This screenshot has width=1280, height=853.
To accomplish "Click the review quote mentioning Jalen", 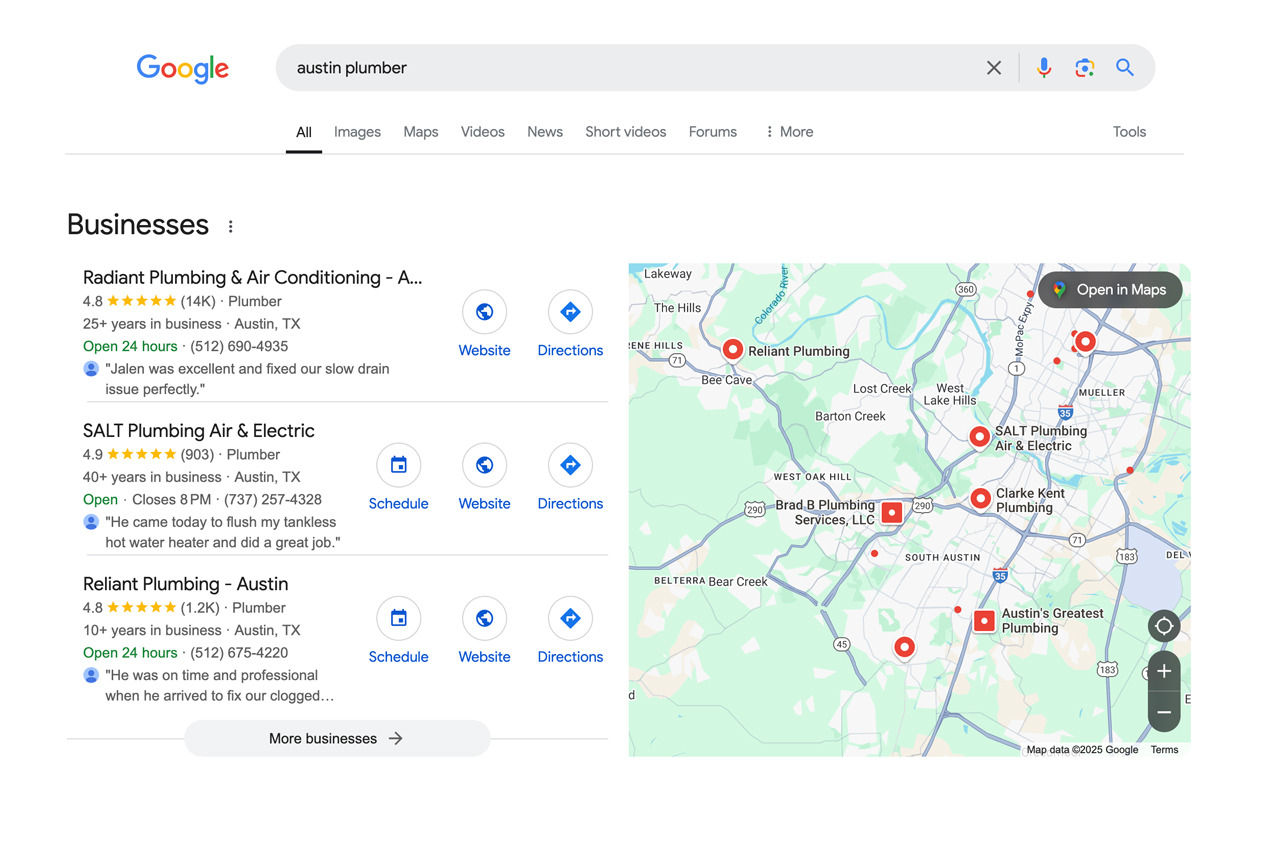I will 247,379.
